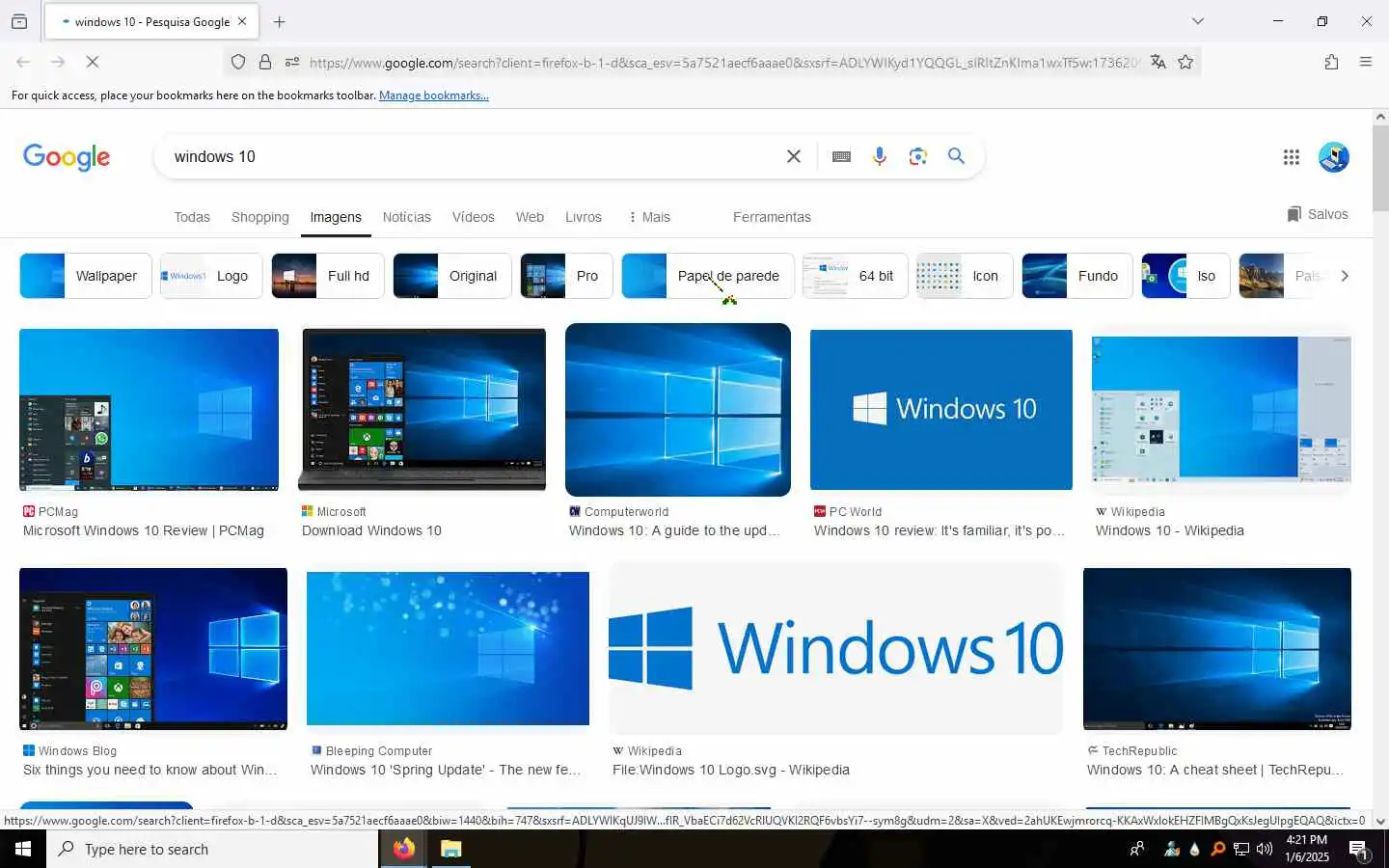Open the on-screen keyboard input tool
This screenshot has height=868, width=1389.
(x=841, y=156)
